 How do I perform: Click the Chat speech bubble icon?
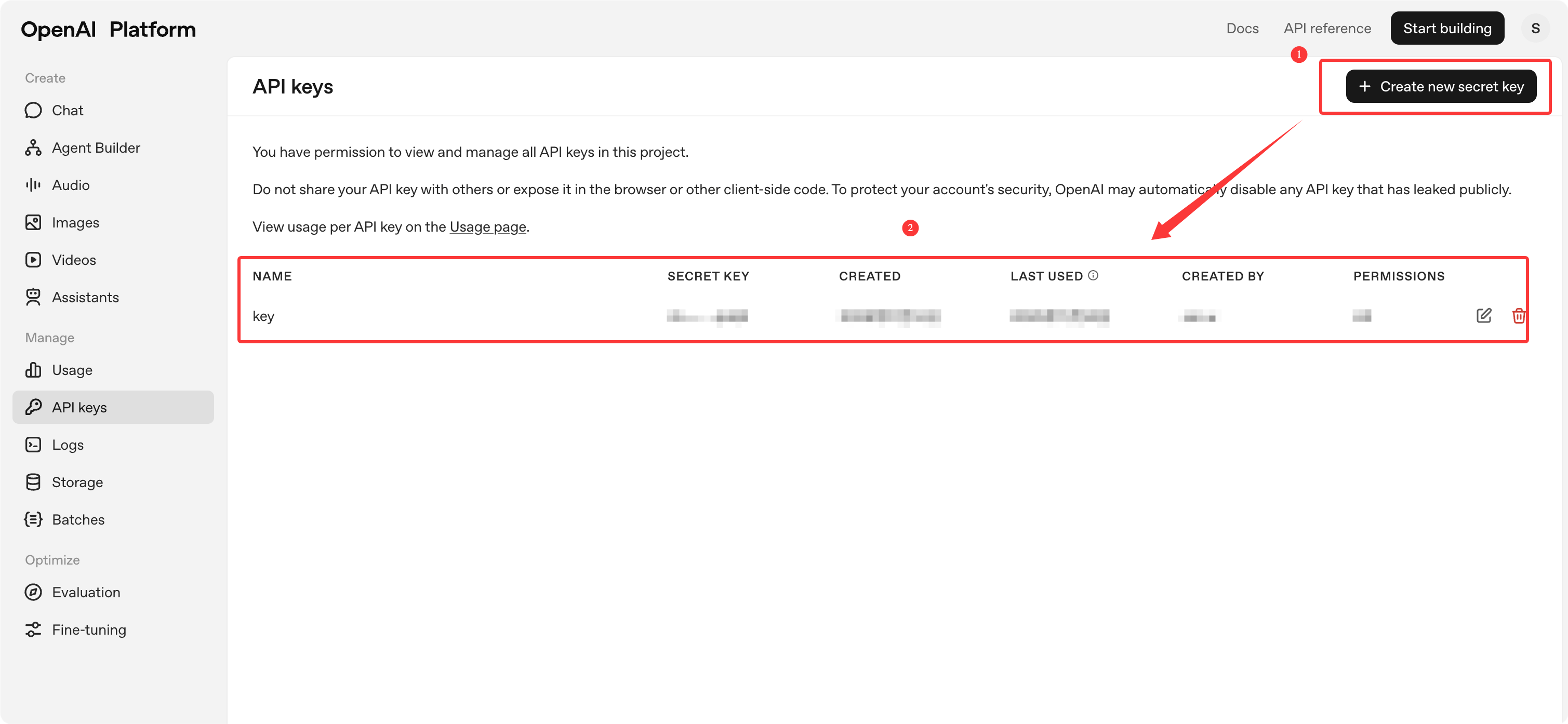(x=33, y=110)
